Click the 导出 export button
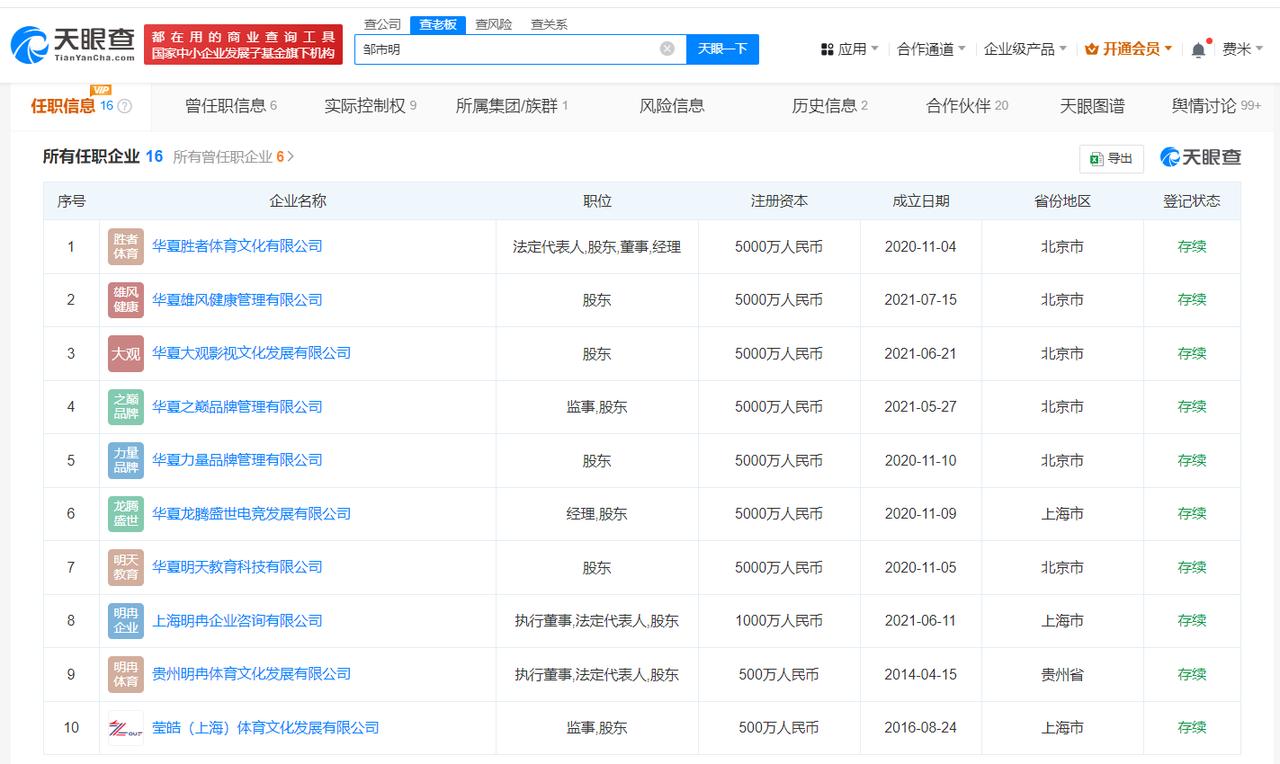Image resolution: width=1280 pixels, height=764 pixels. point(1111,158)
